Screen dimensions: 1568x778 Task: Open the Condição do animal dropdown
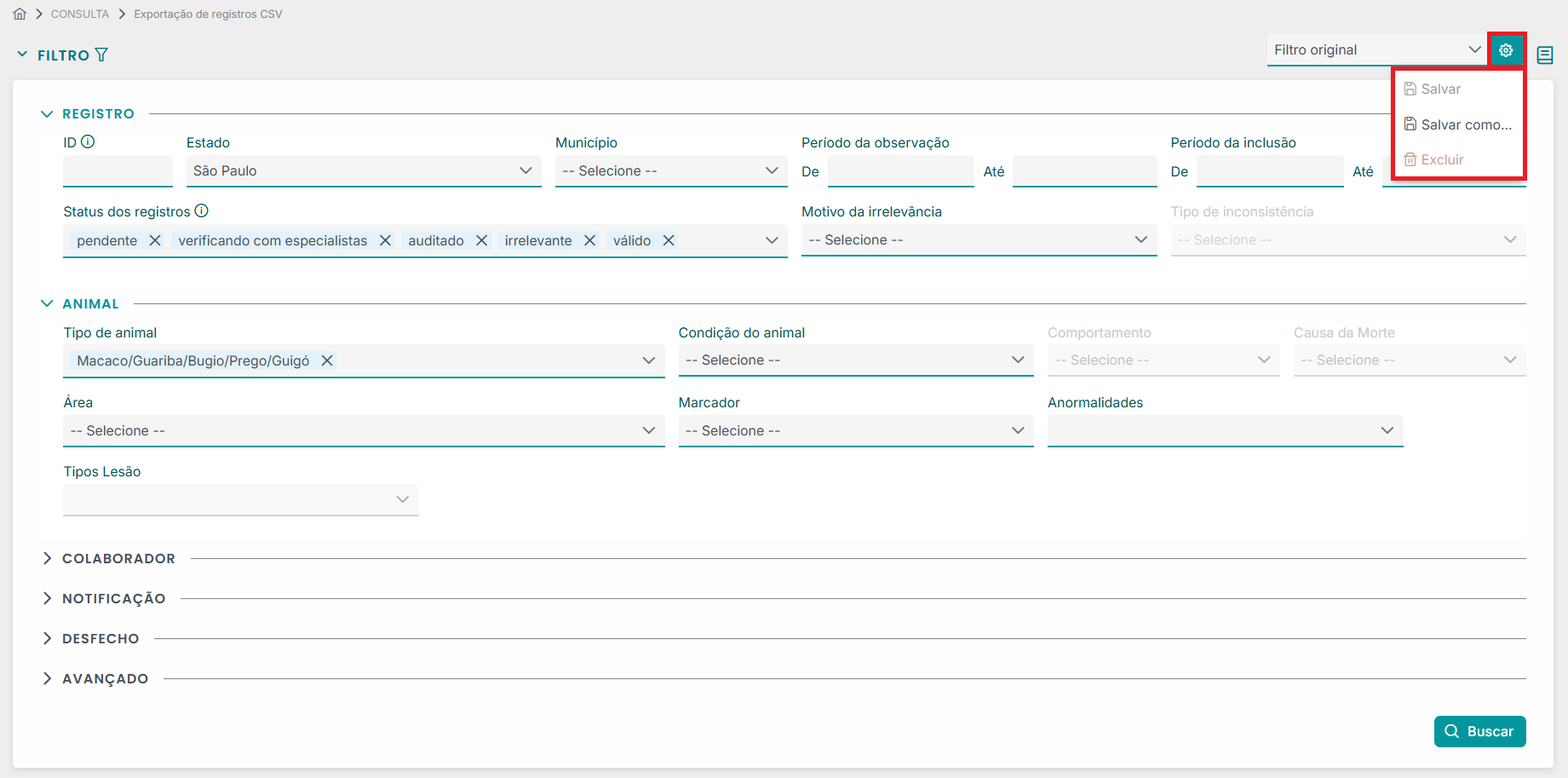(855, 360)
